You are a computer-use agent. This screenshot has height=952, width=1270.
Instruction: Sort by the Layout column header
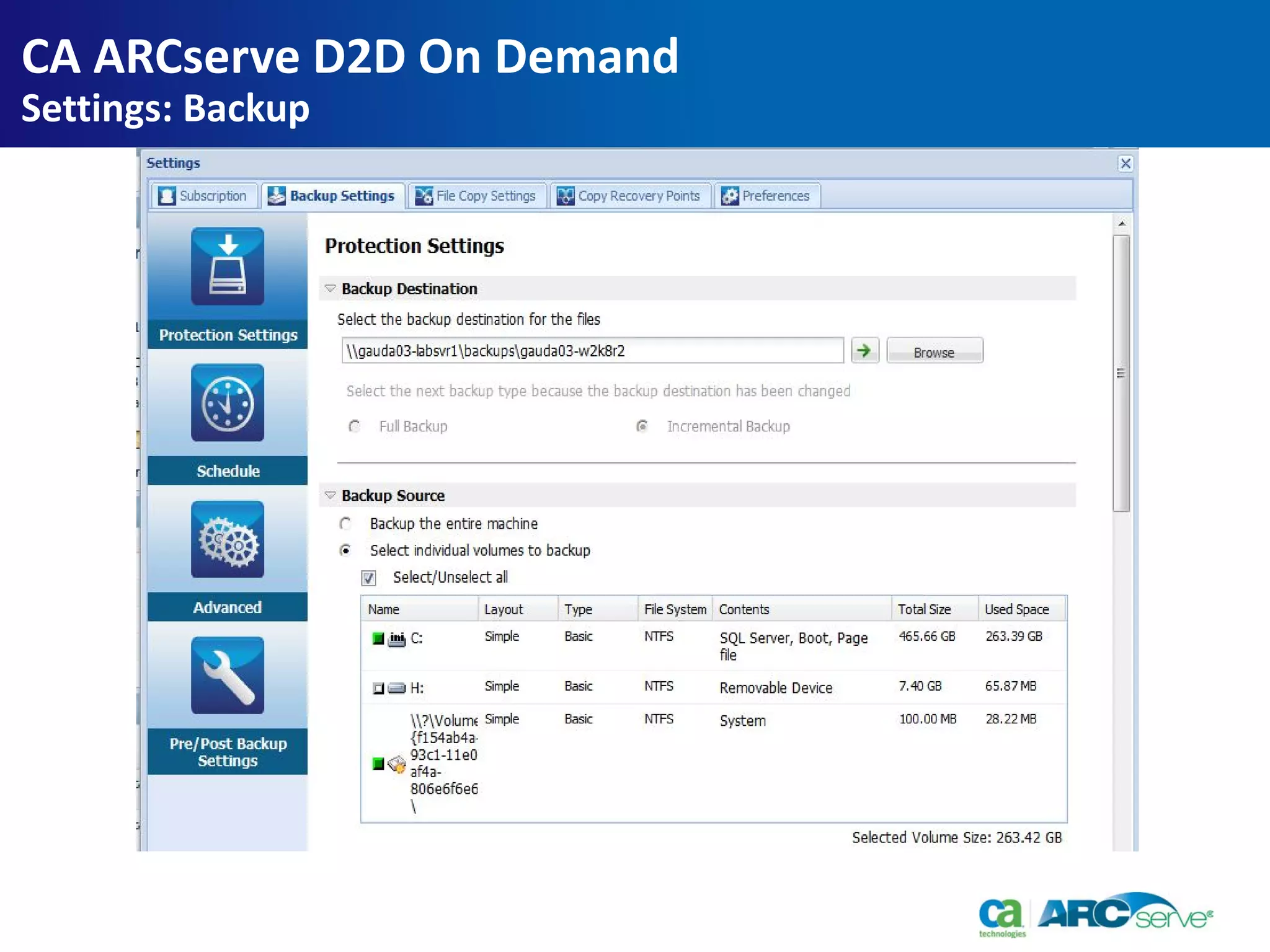[518, 609]
